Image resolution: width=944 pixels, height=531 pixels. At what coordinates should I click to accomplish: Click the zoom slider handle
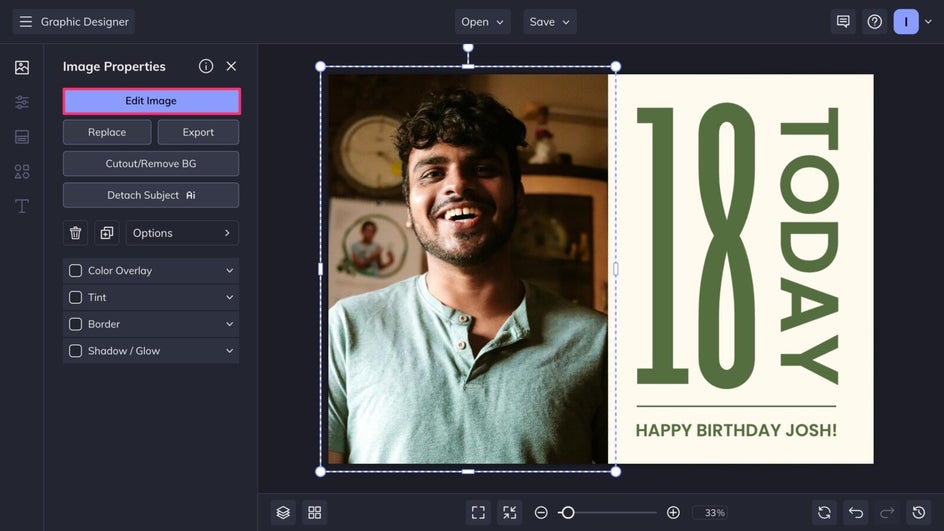[567, 512]
